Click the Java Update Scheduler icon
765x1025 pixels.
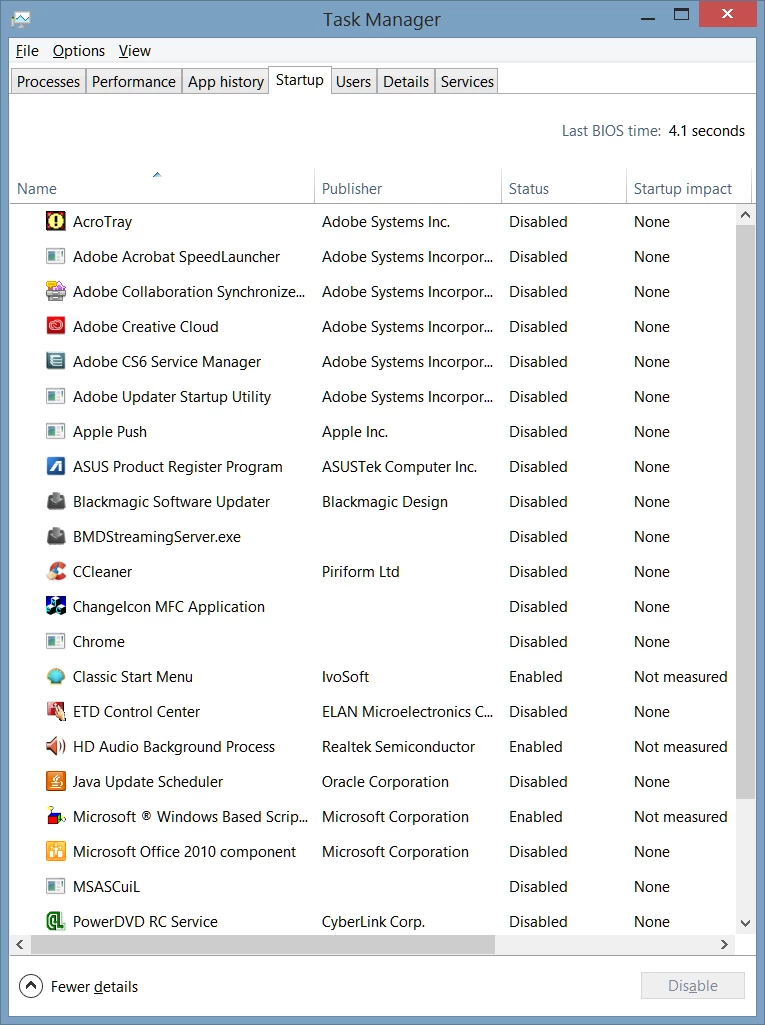point(56,781)
